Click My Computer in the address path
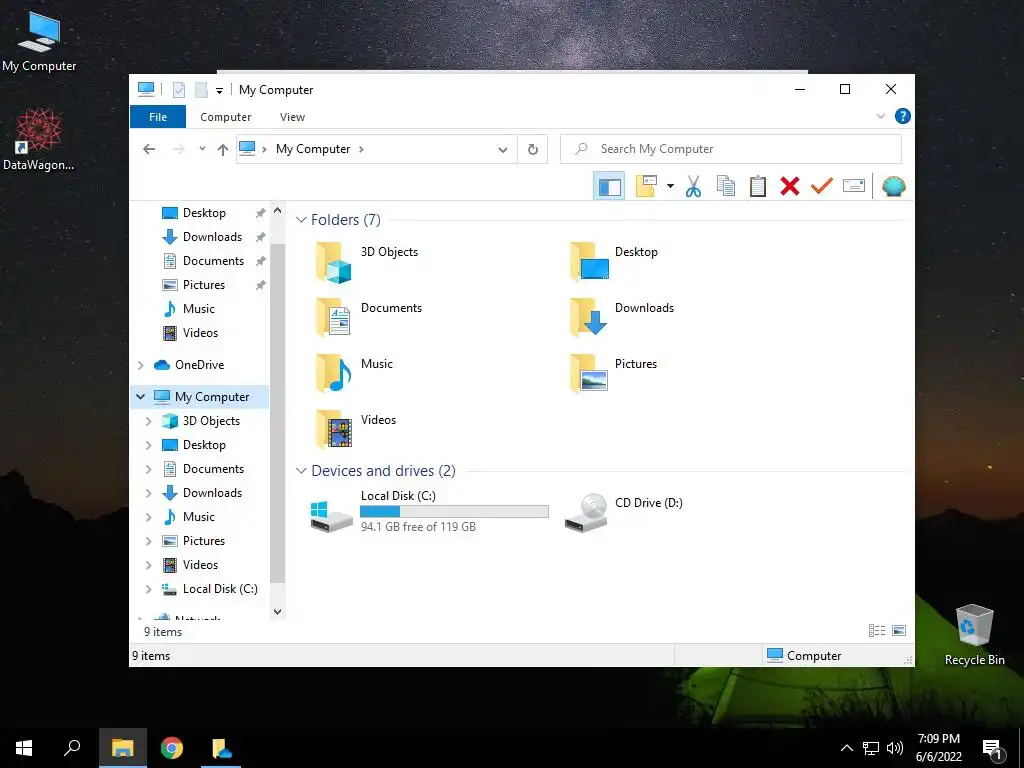The width and height of the screenshot is (1024, 768). [x=313, y=149]
